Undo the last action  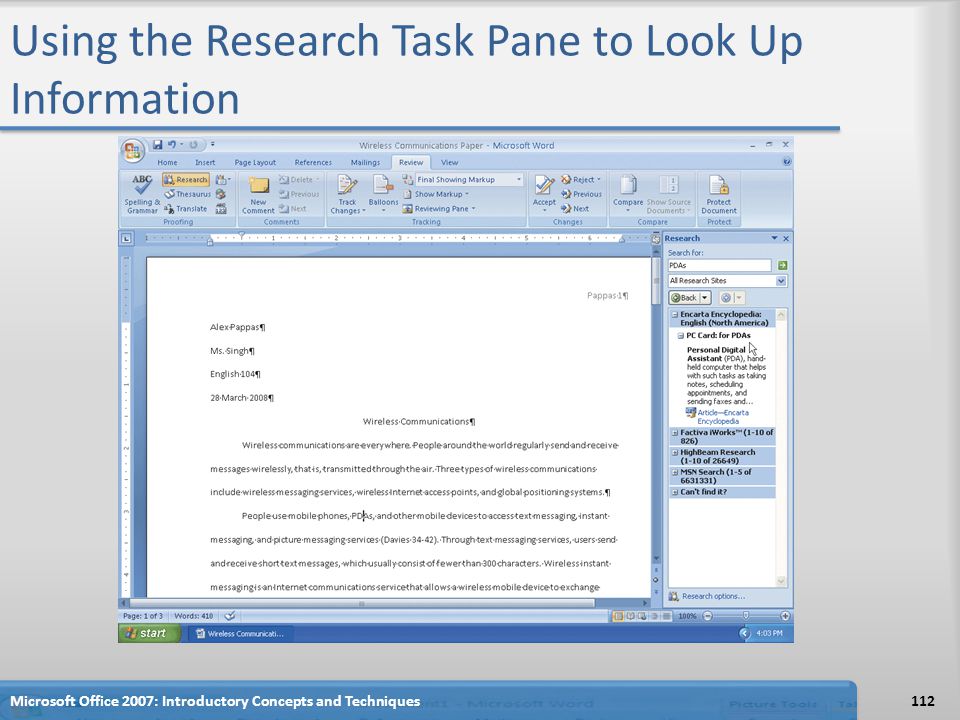[x=172, y=144]
